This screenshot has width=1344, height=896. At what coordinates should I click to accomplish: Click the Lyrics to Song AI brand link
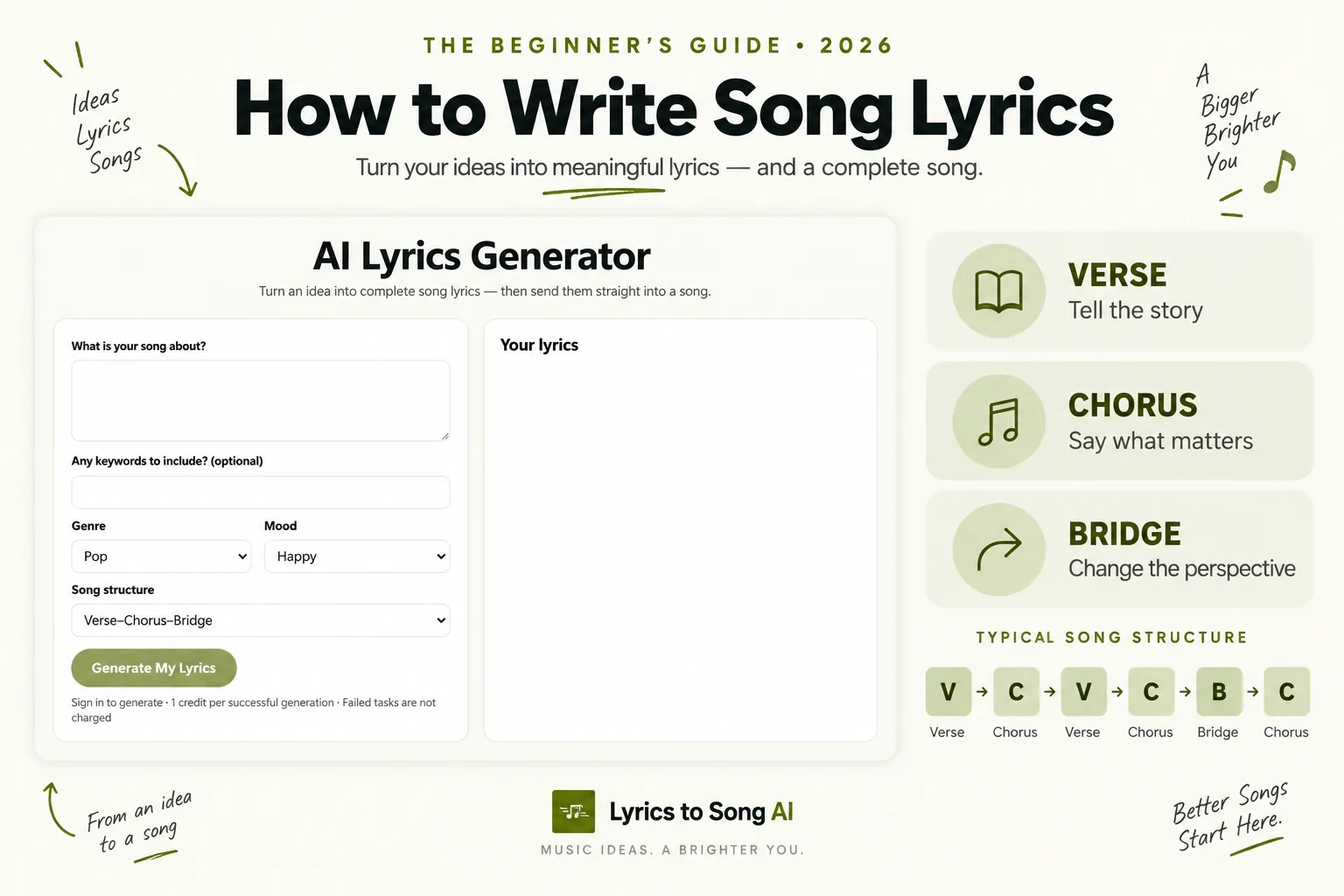coord(701,812)
